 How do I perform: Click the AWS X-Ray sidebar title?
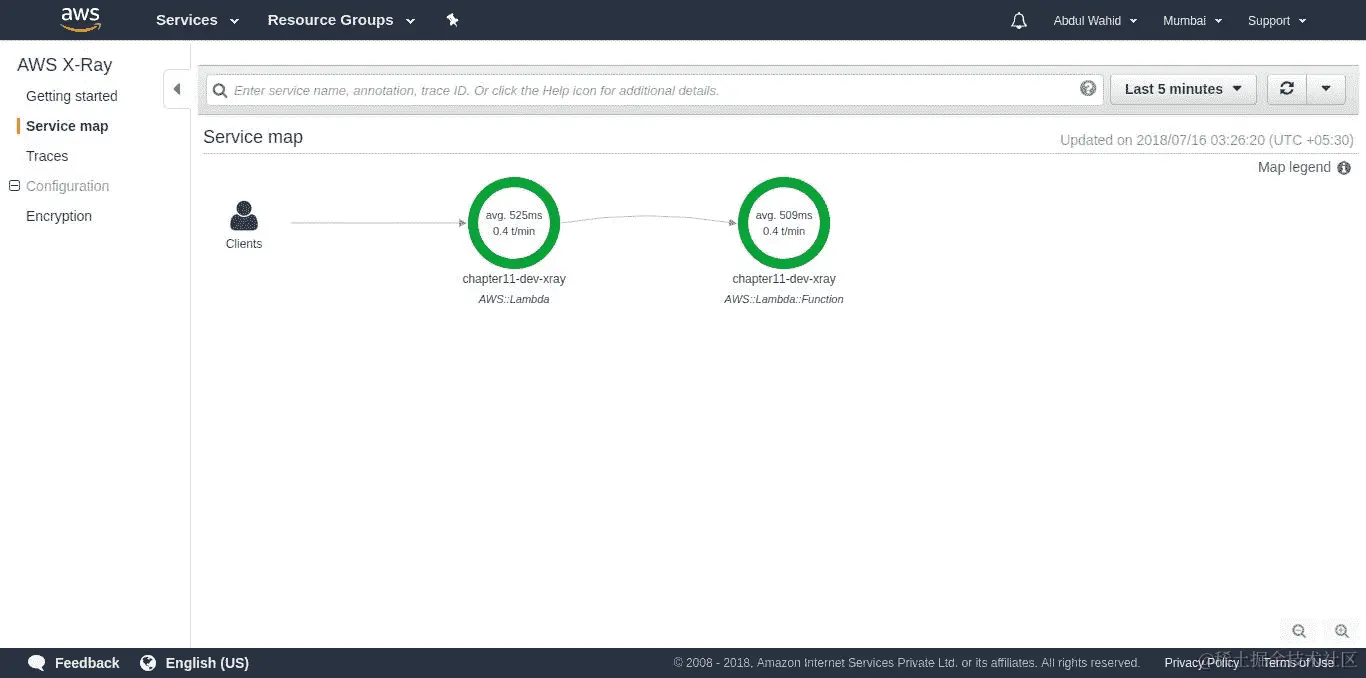tap(65, 65)
